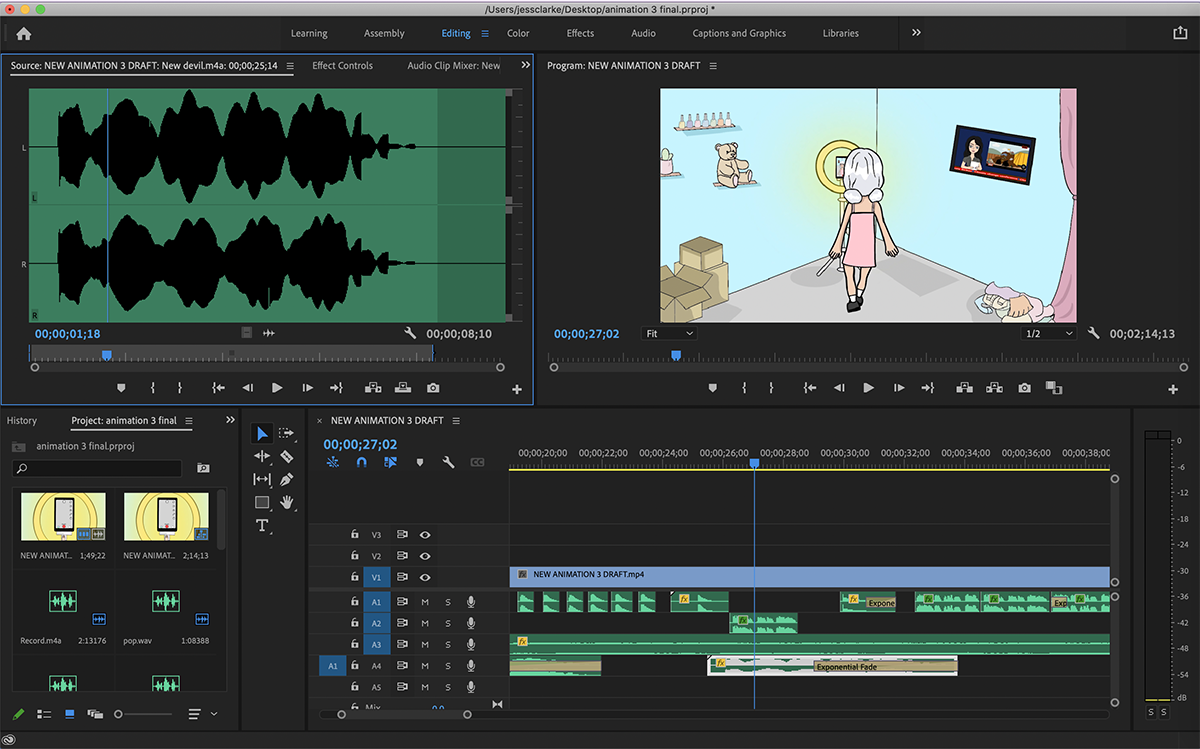Select the Razor tool
The image size is (1200, 749).
click(x=287, y=456)
